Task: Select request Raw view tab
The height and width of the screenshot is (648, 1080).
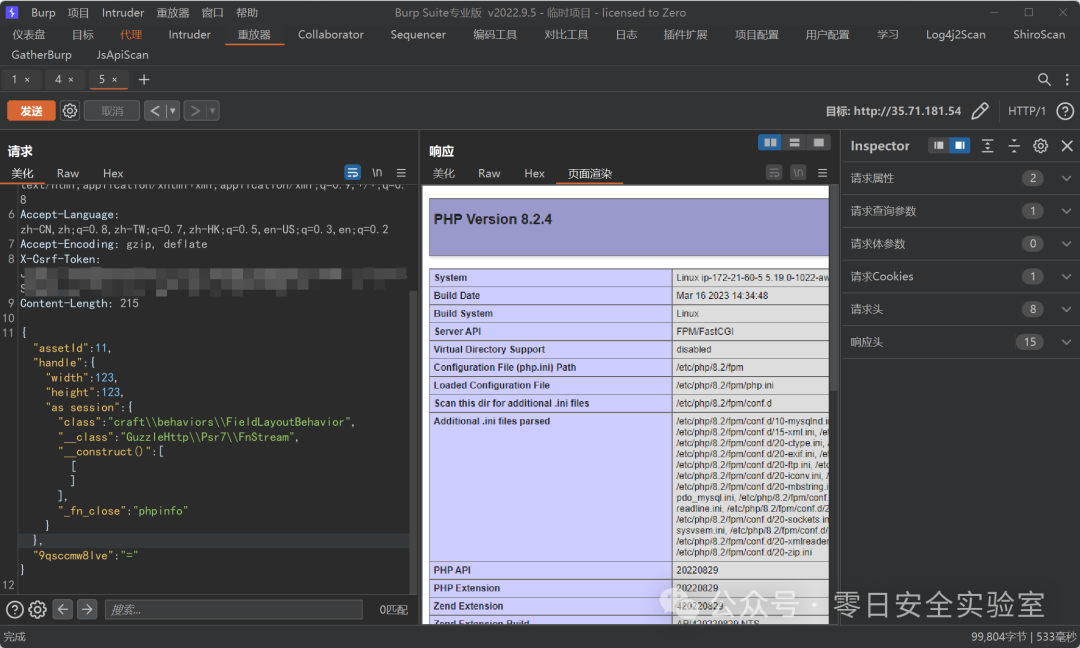Action: click(x=68, y=174)
